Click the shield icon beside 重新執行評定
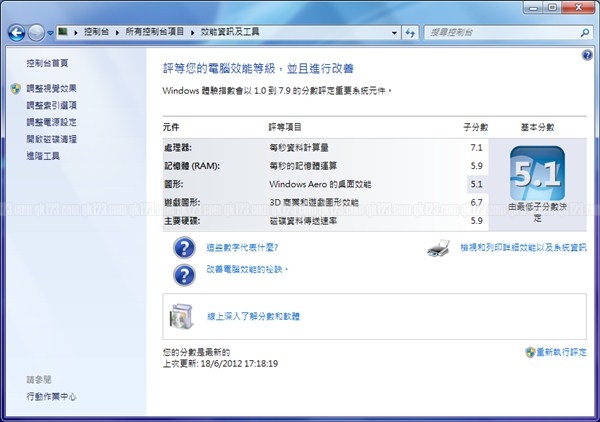The height and width of the screenshot is (422, 600). pyautogui.click(x=530, y=352)
